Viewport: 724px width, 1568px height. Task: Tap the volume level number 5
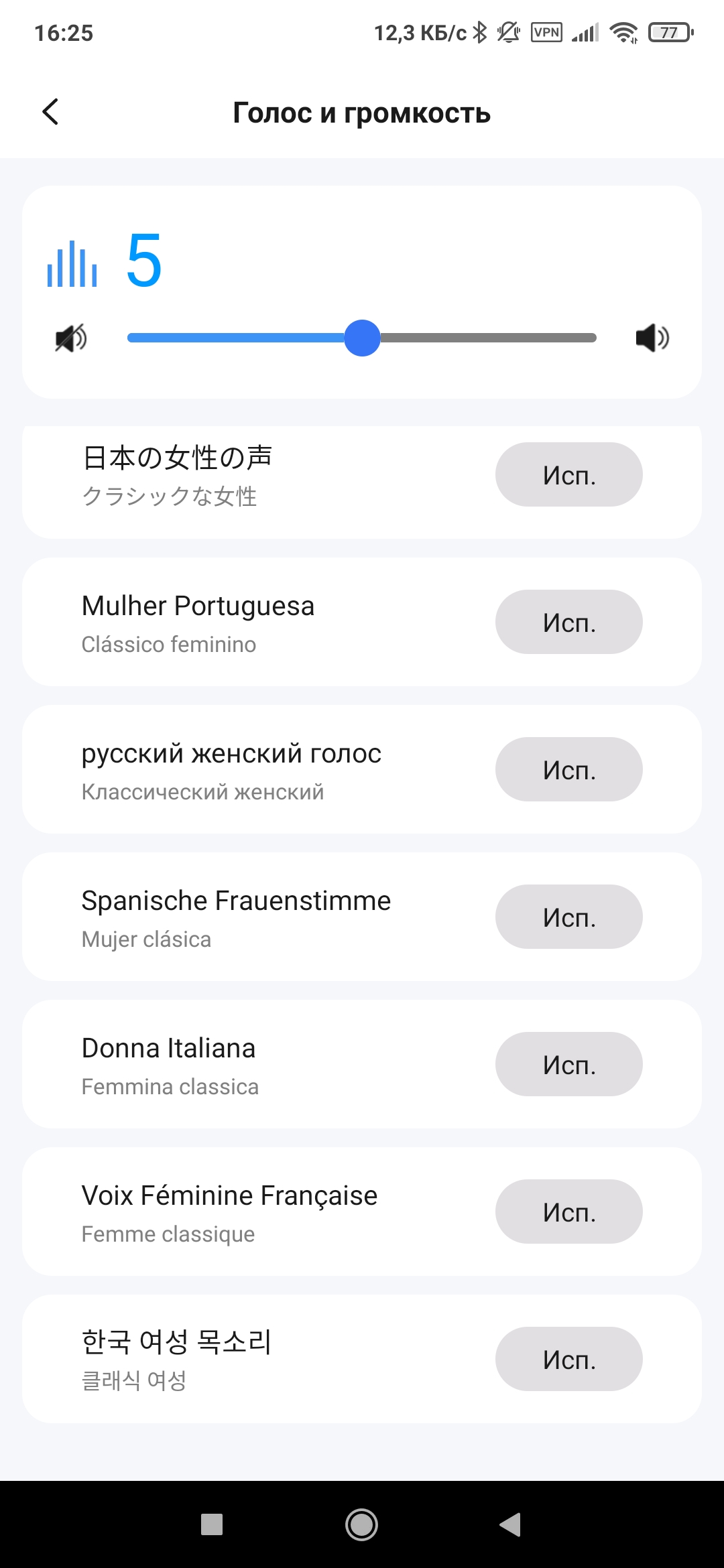144,260
